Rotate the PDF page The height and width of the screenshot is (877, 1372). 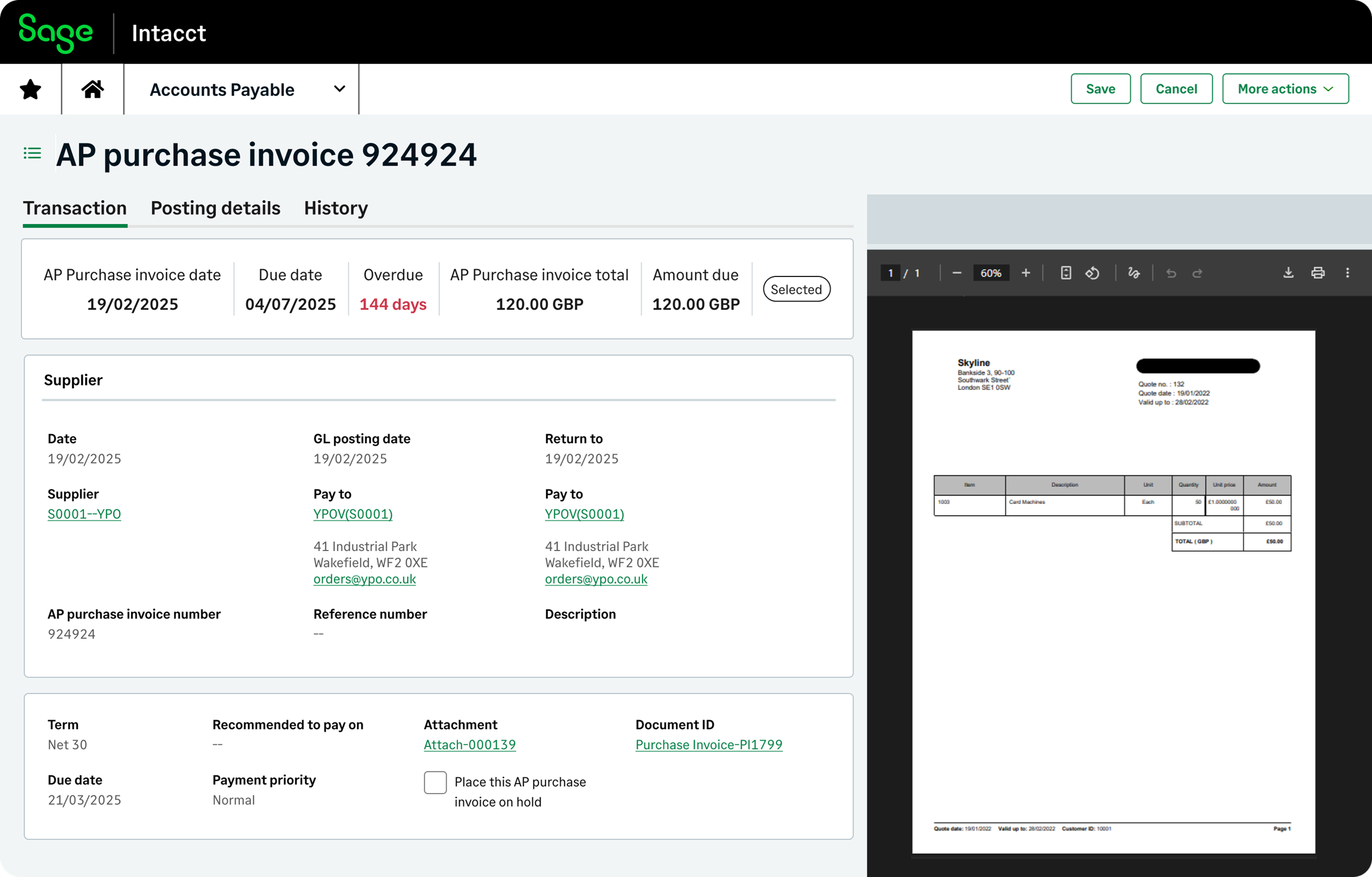[1093, 273]
